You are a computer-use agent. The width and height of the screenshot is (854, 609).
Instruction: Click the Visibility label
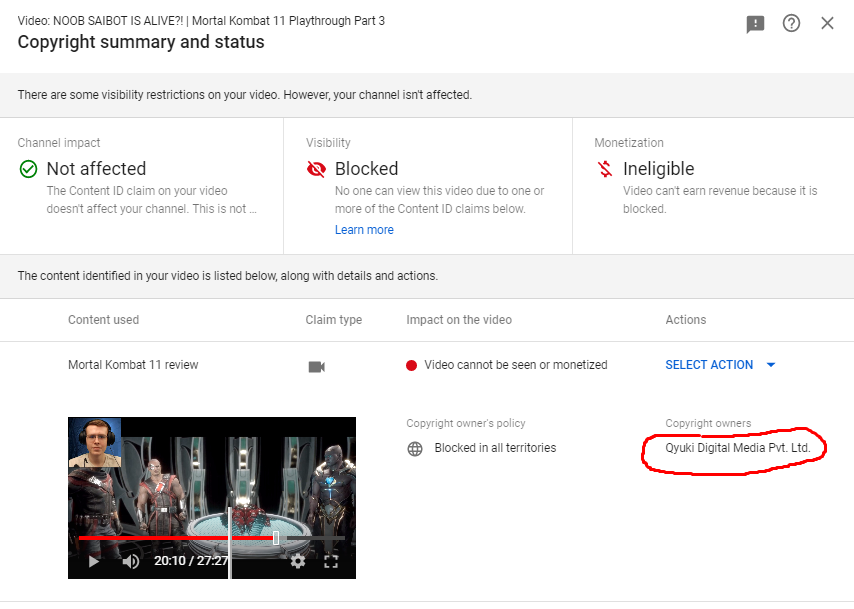coord(328,143)
